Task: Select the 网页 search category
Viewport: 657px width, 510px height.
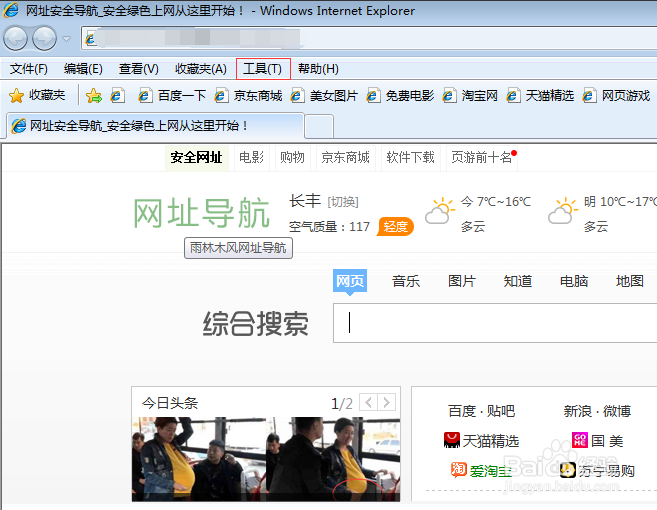Action: point(350,281)
